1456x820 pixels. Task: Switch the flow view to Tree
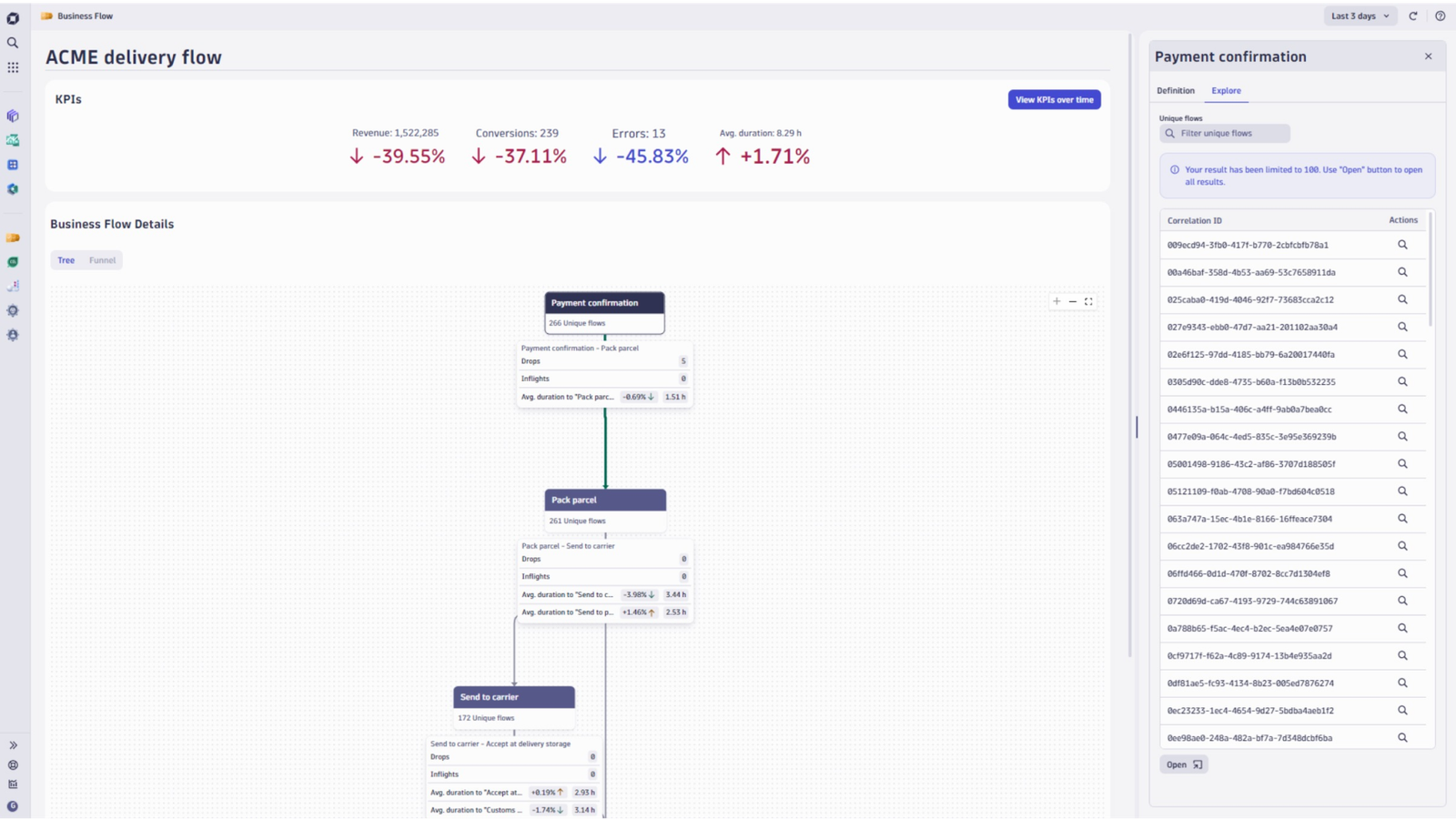click(x=66, y=260)
